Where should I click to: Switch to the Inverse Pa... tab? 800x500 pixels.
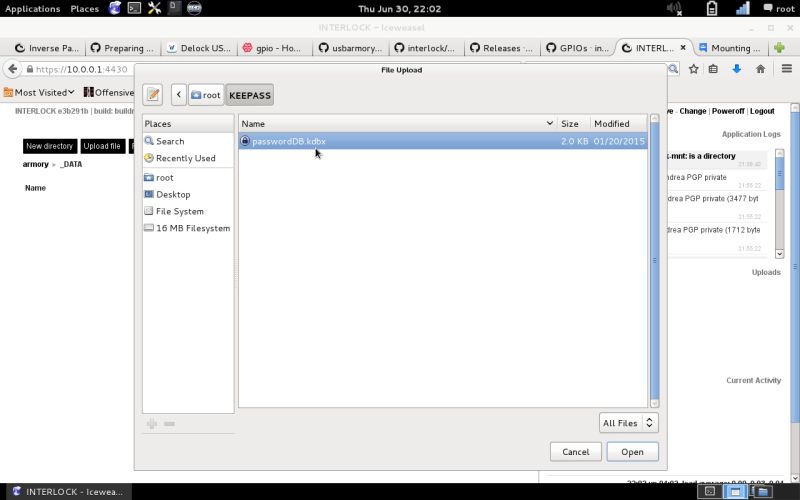click(x=47, y=48)
